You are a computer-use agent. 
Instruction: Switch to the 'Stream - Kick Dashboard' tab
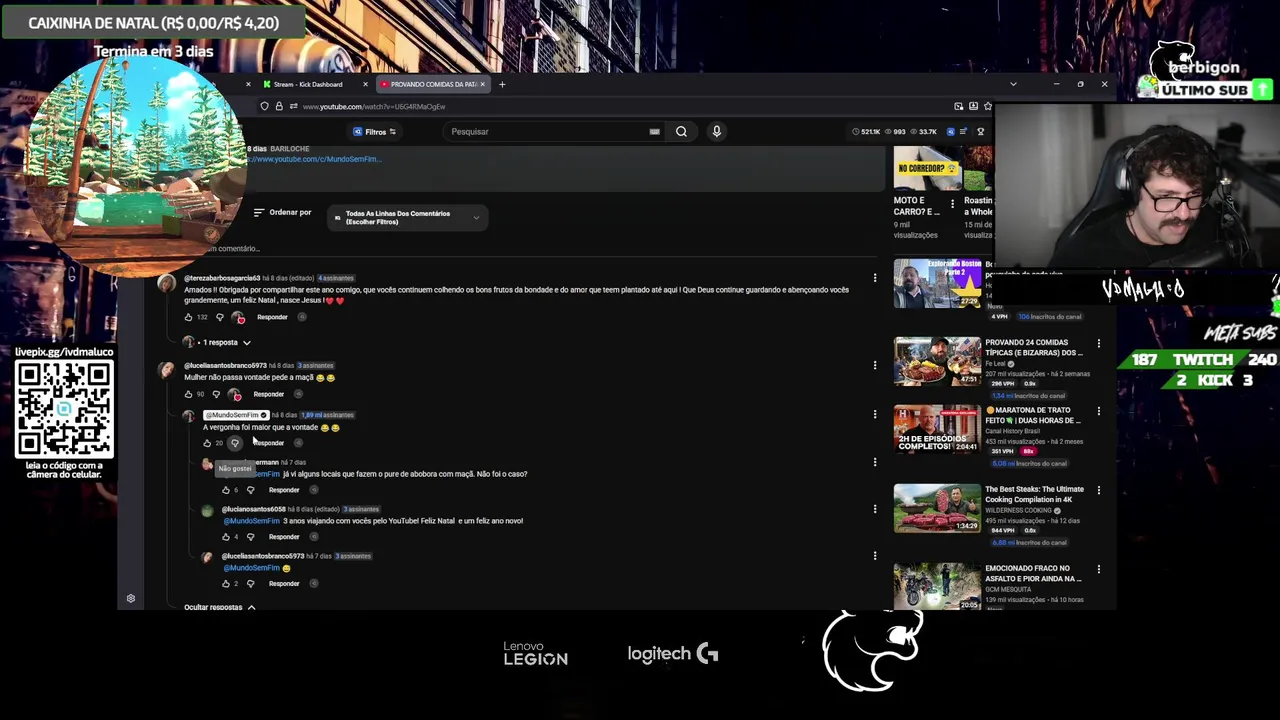(308, 84)
